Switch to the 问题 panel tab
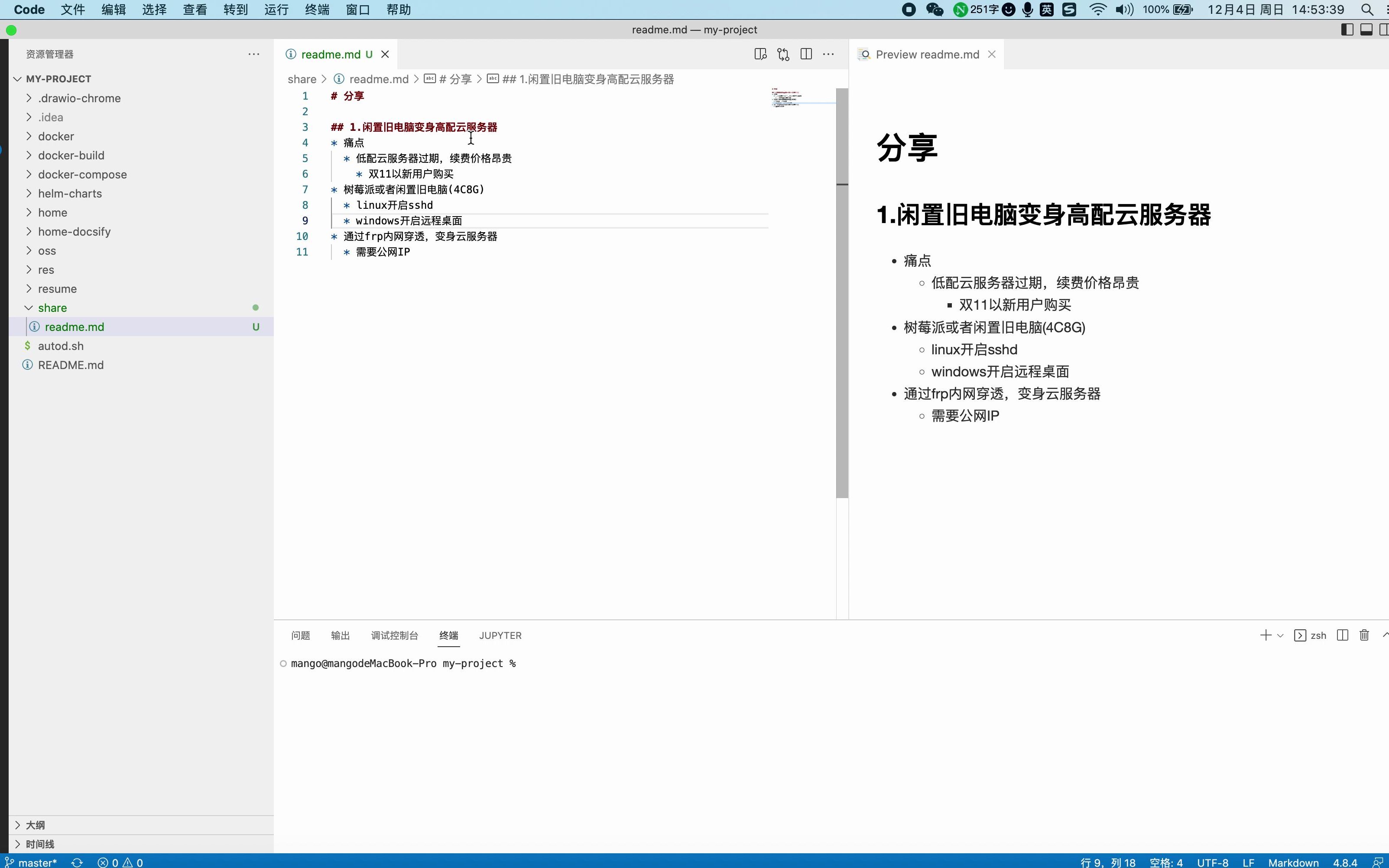The image size is (1389, 868). point(300,635)
